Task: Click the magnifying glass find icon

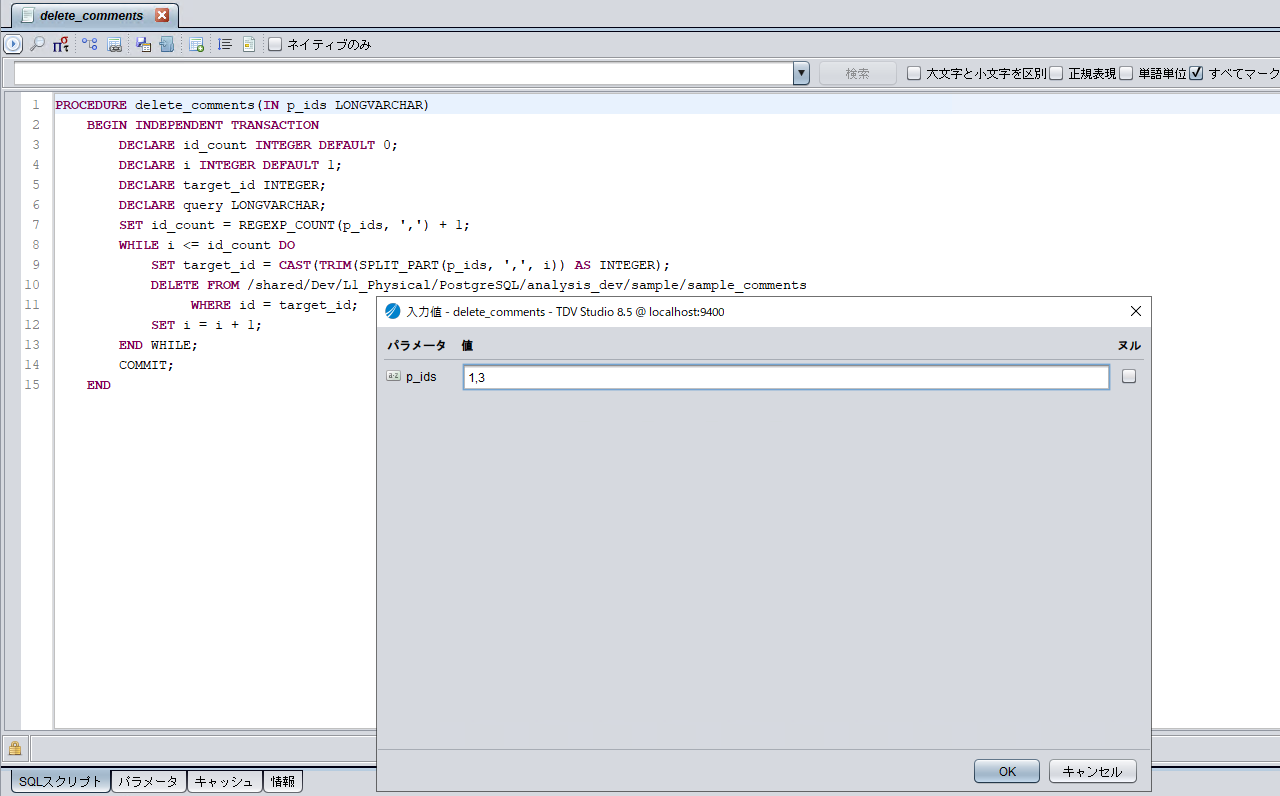Action: point(37,44)
